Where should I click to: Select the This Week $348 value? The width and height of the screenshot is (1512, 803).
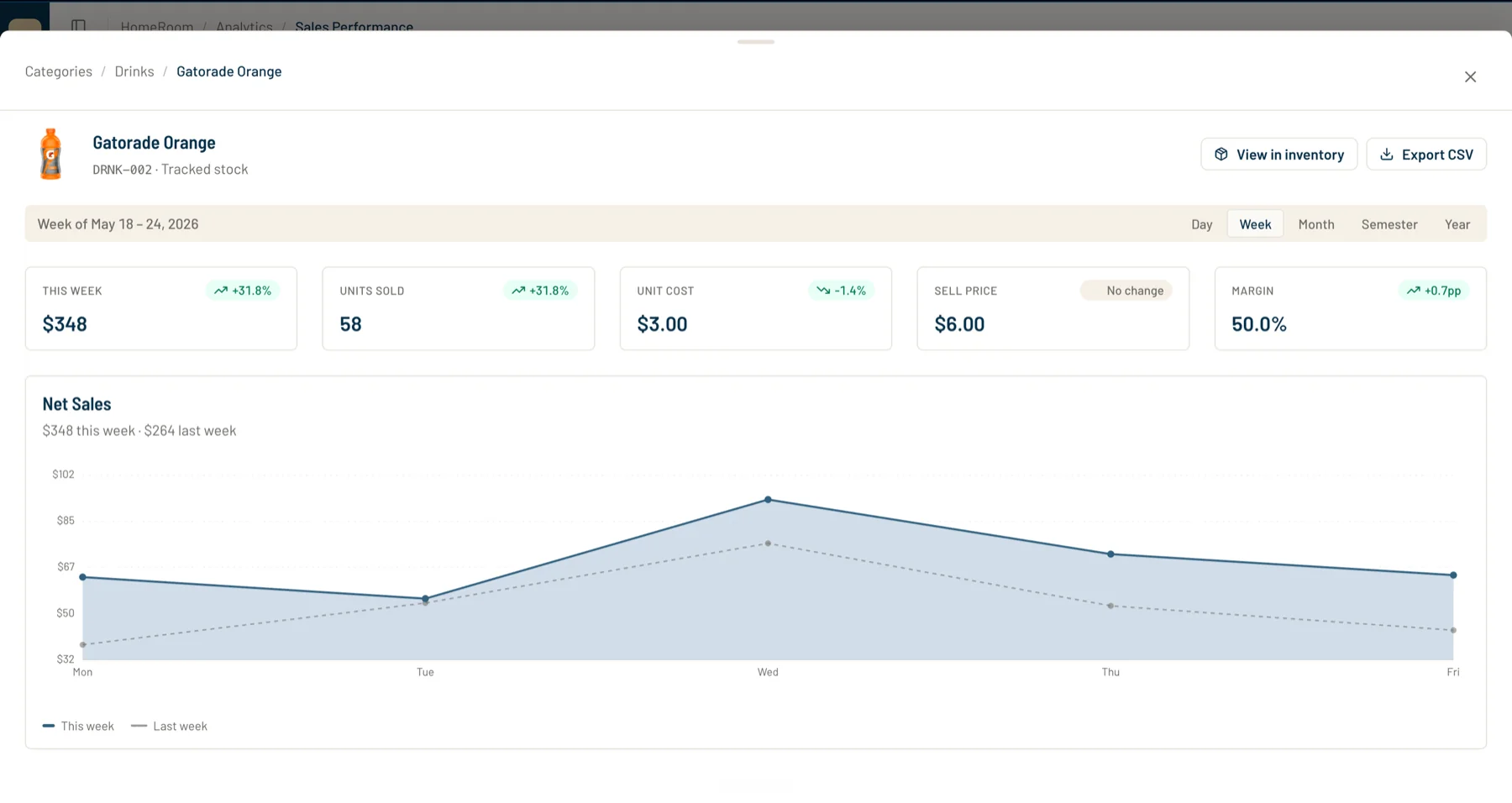65,324
